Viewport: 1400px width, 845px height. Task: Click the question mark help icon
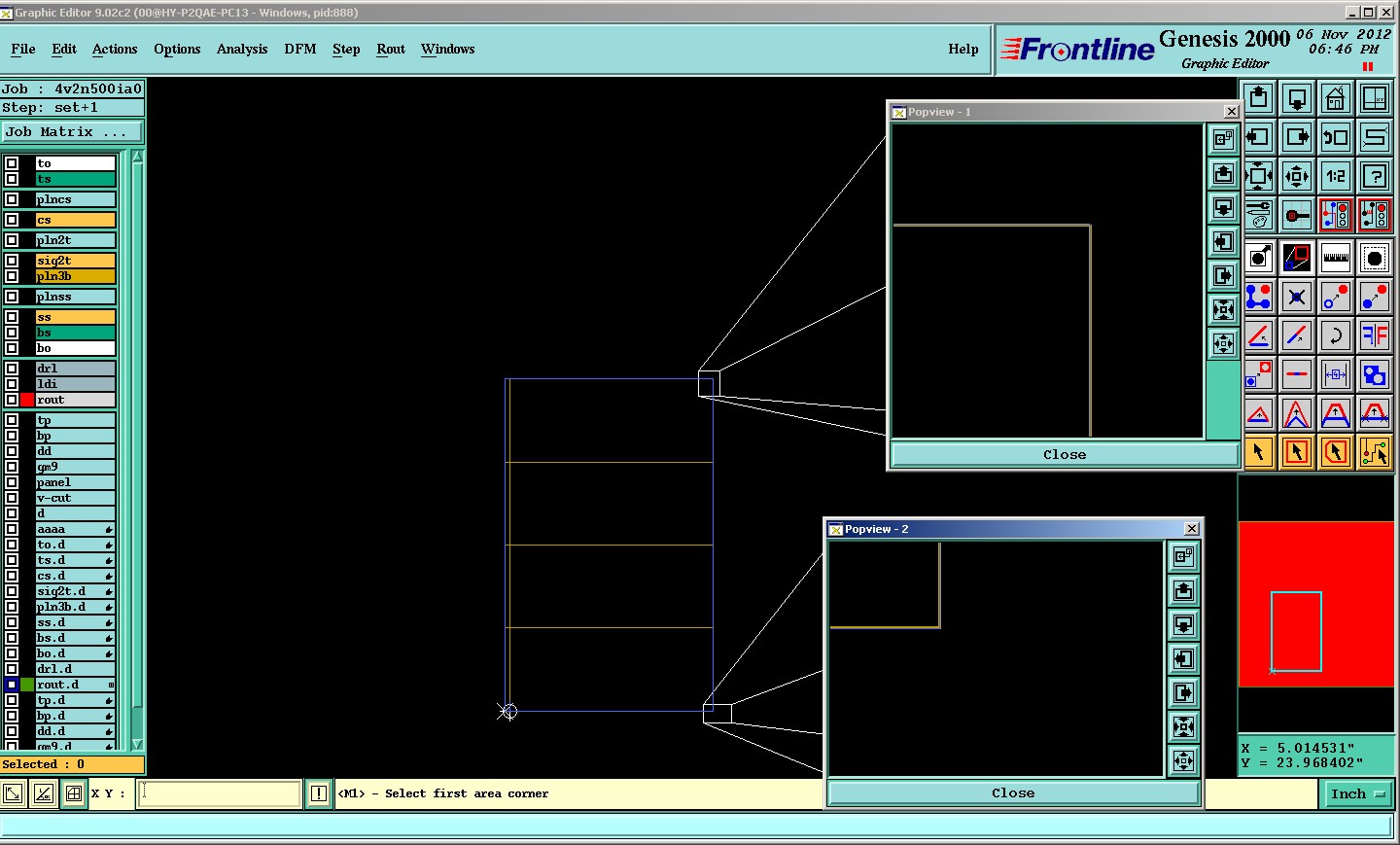click(x=1375, y=176)
